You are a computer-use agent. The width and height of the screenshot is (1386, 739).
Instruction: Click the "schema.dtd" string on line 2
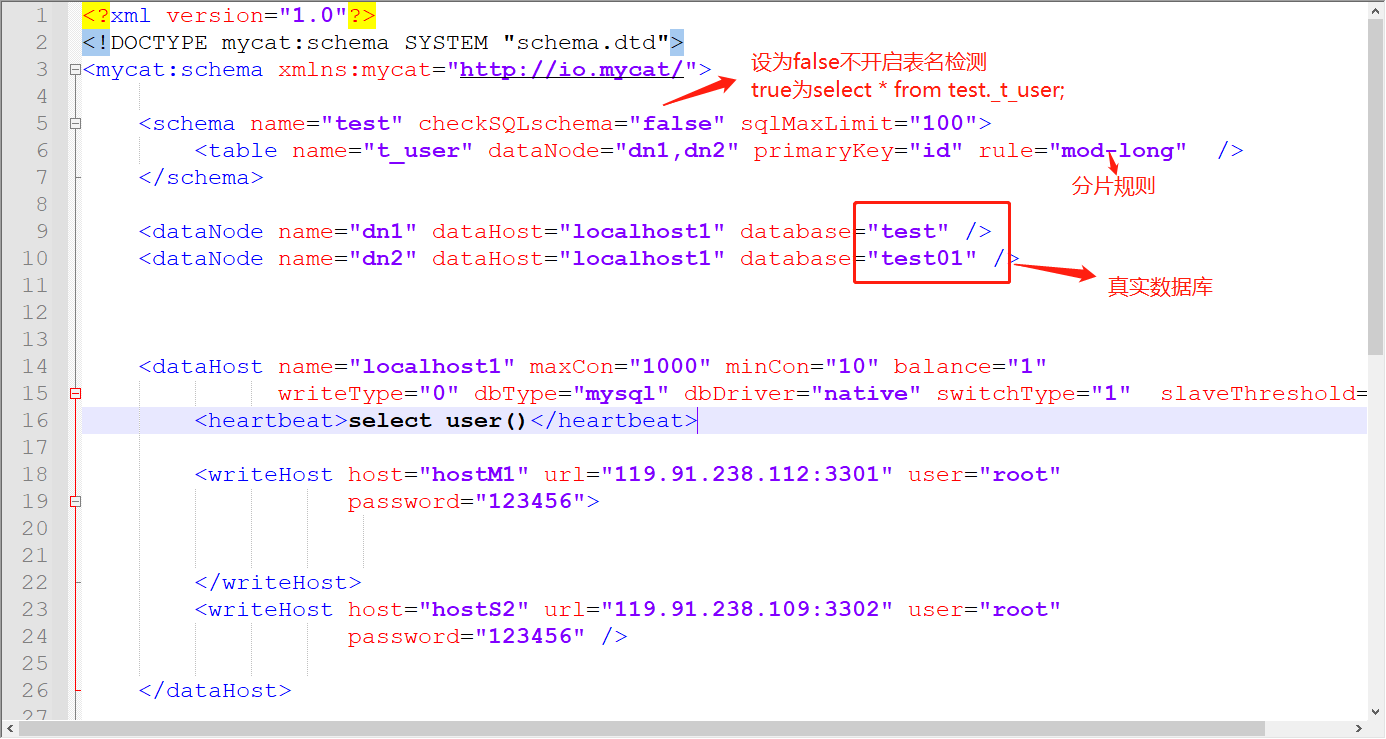click(x=586, y=43)
